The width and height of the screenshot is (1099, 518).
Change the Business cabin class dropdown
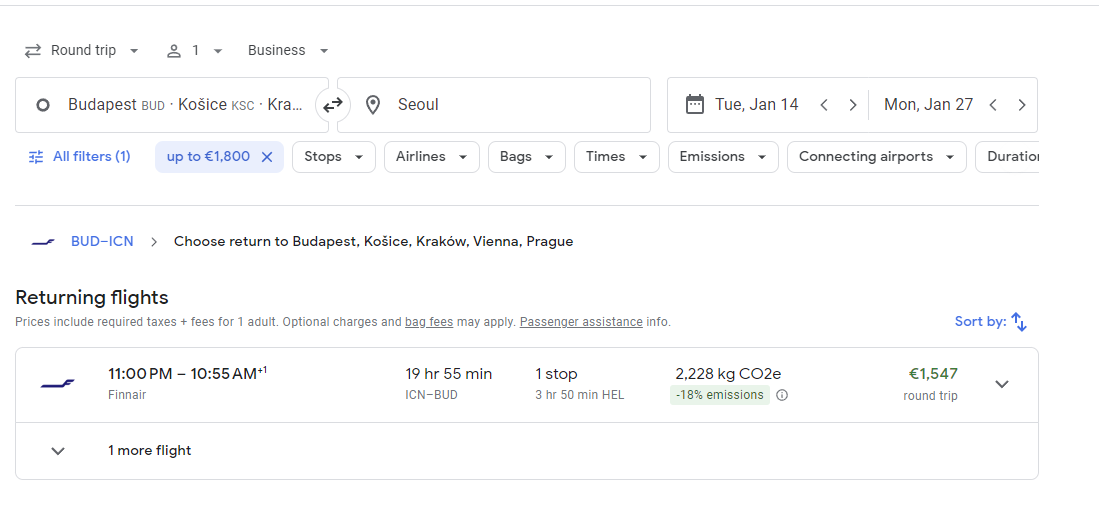[288, 51]
